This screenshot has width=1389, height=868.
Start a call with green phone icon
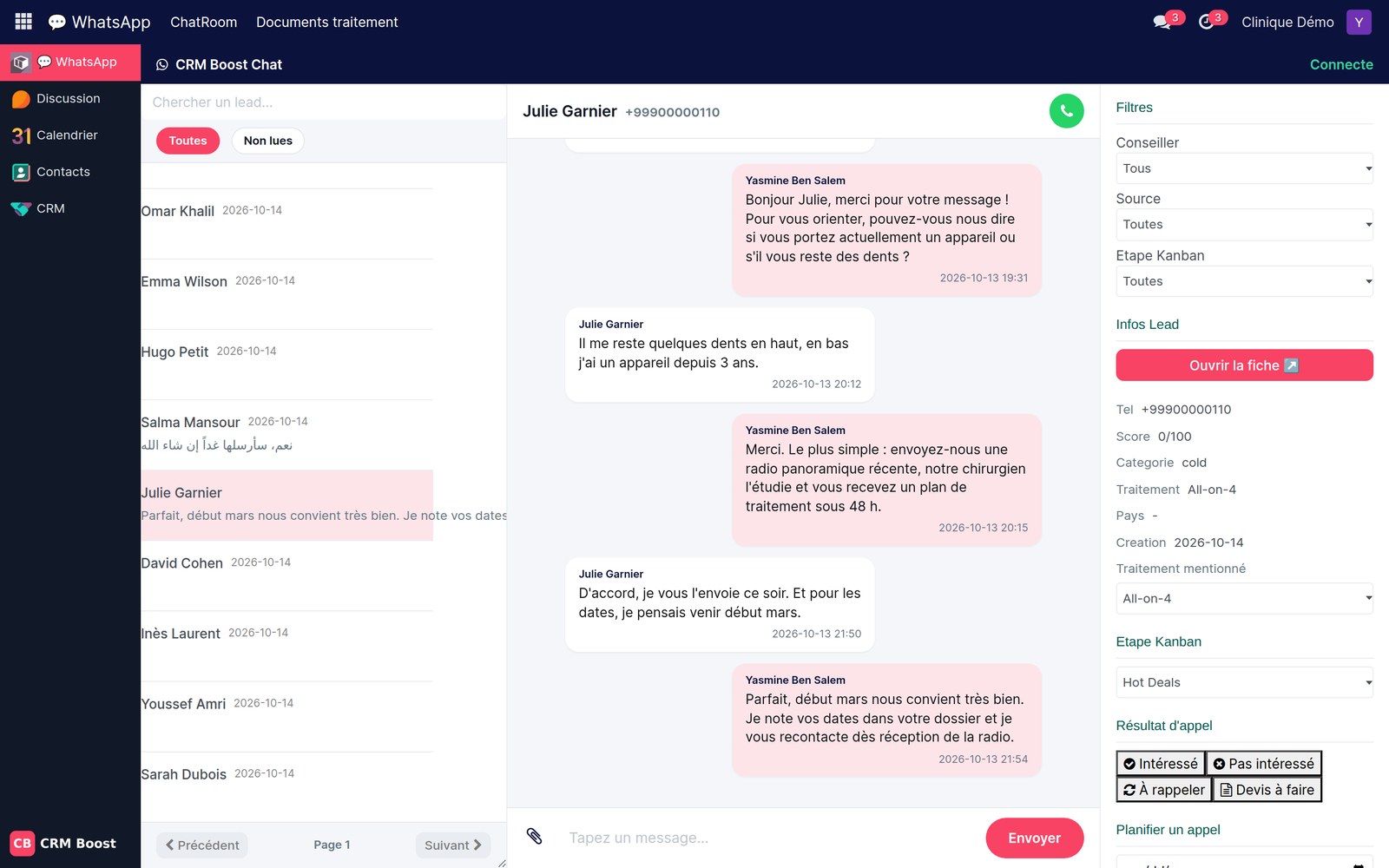point(1066,111)
